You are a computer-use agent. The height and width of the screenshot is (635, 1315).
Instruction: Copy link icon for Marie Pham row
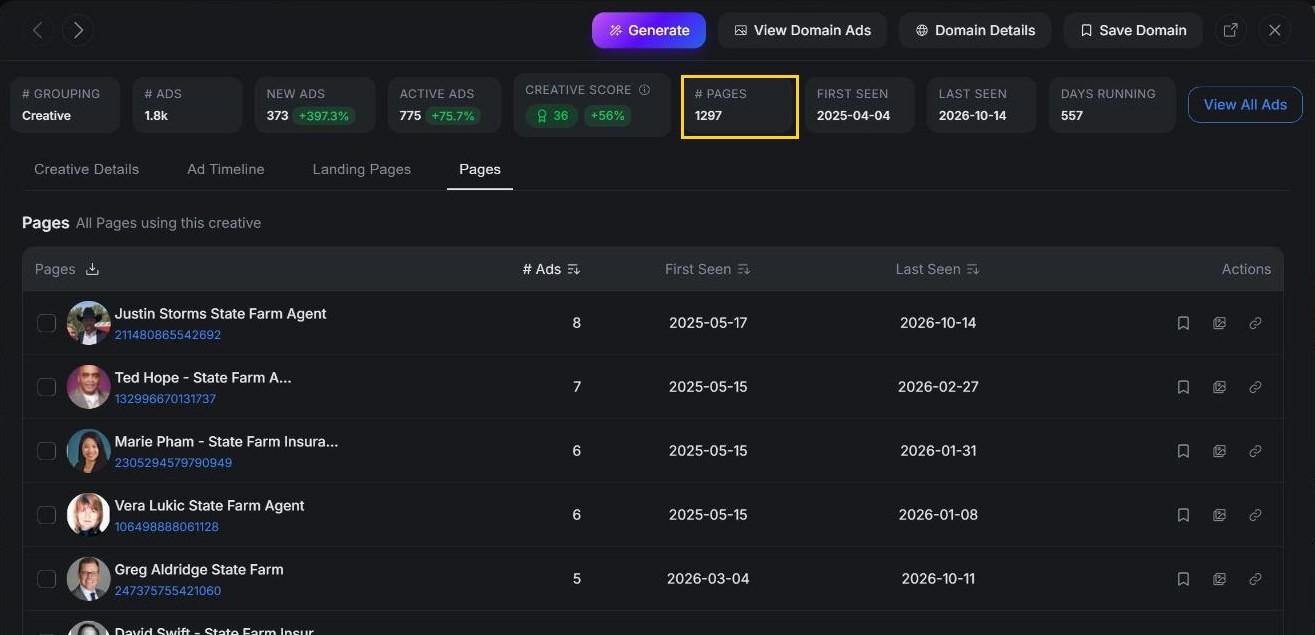coord(1255,451)
